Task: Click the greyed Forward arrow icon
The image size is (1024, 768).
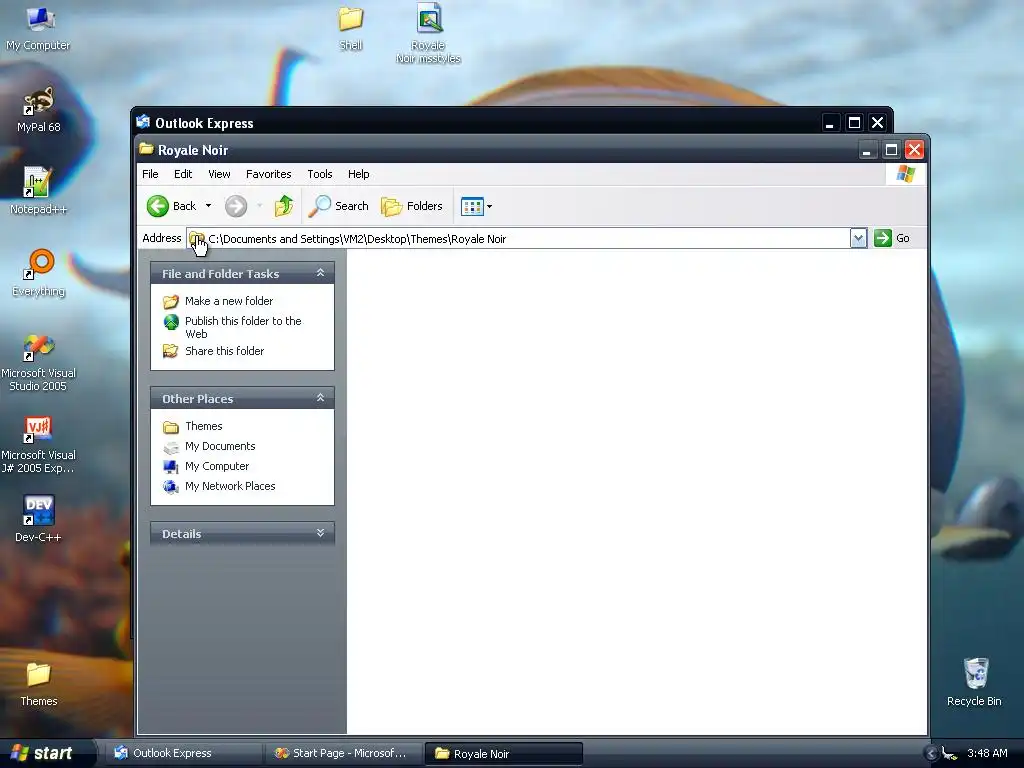Action: pos(236,206)
